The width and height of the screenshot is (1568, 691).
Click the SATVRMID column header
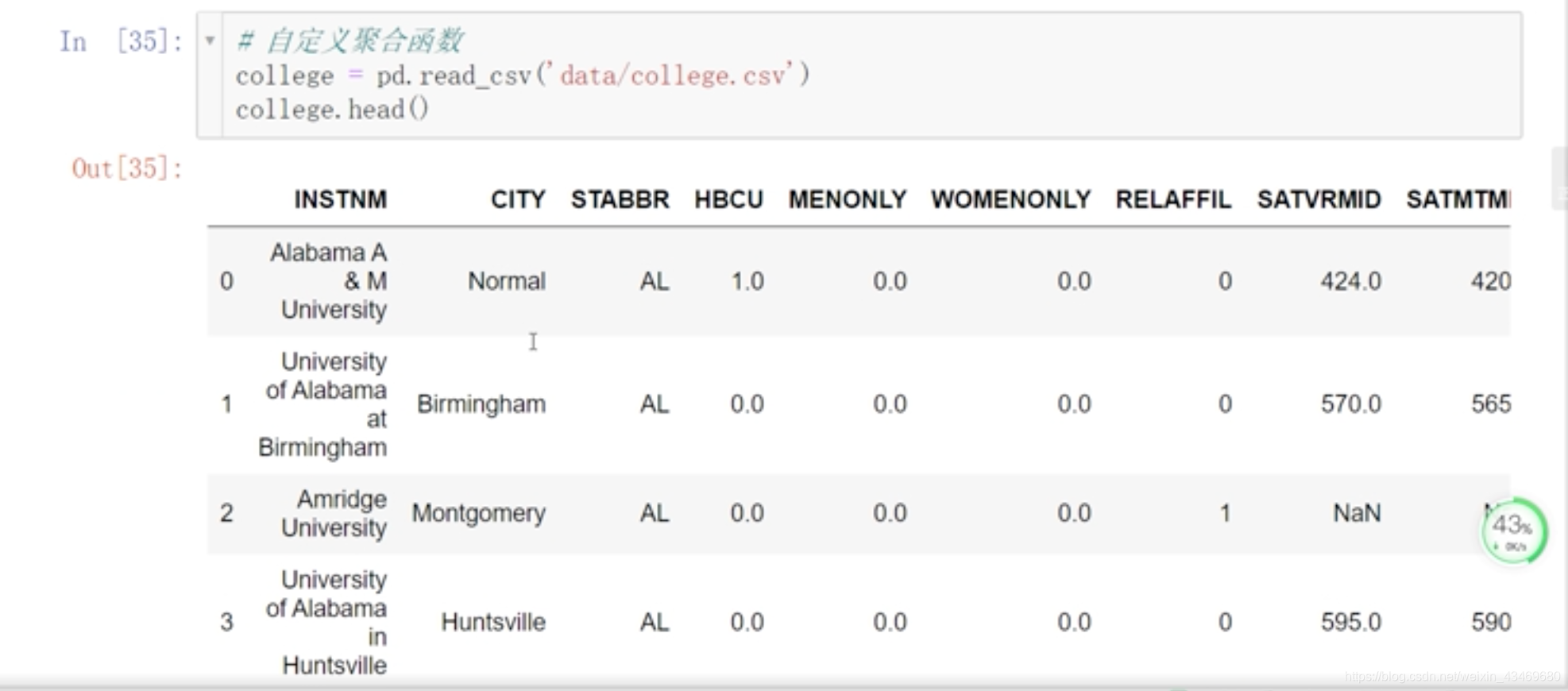[1319, 199]
